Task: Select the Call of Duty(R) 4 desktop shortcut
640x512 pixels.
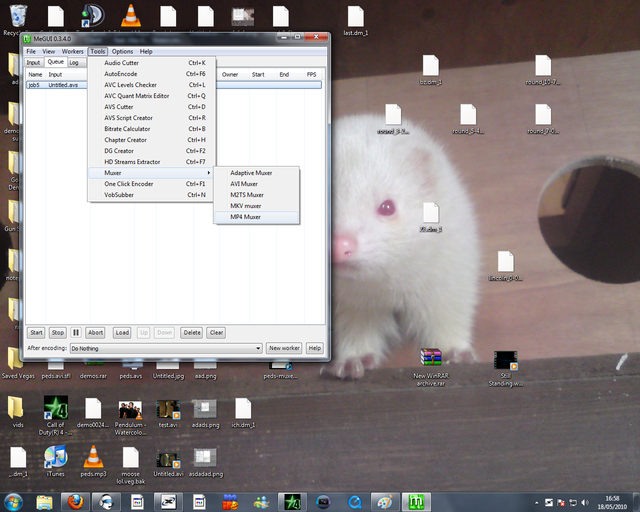Action: [56, 416]
